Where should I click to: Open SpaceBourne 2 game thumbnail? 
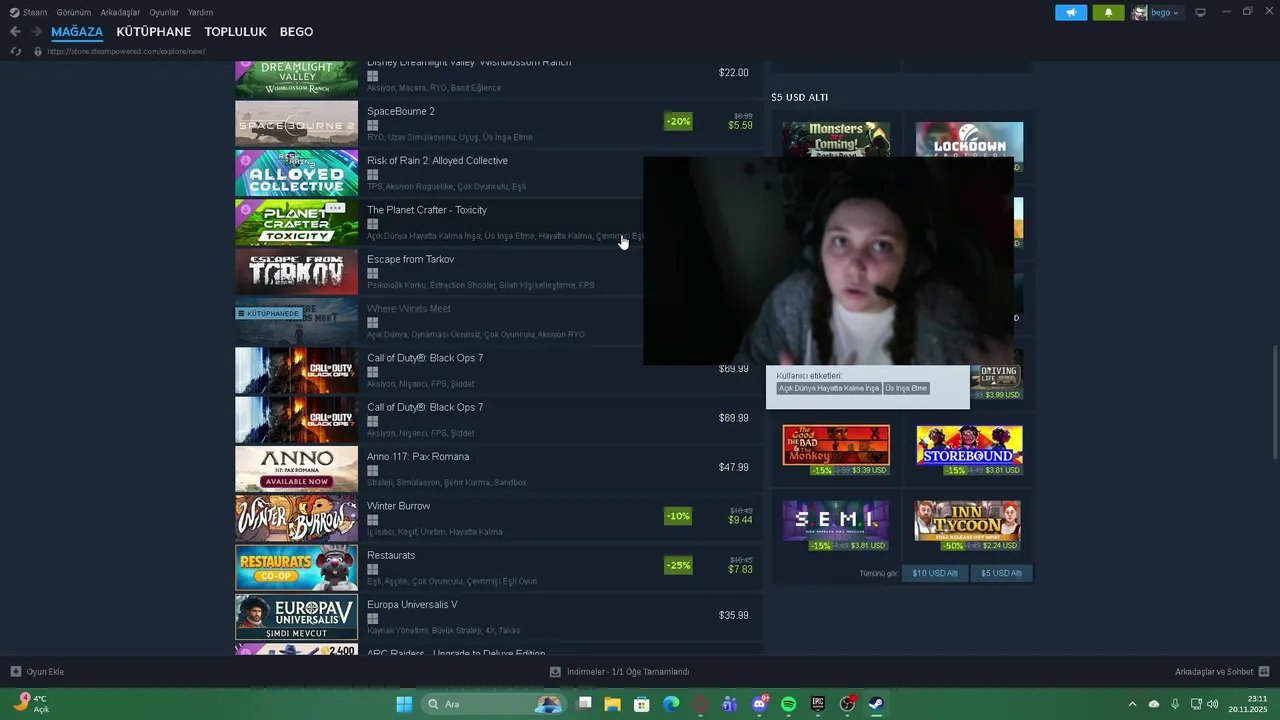click(296, 124)
